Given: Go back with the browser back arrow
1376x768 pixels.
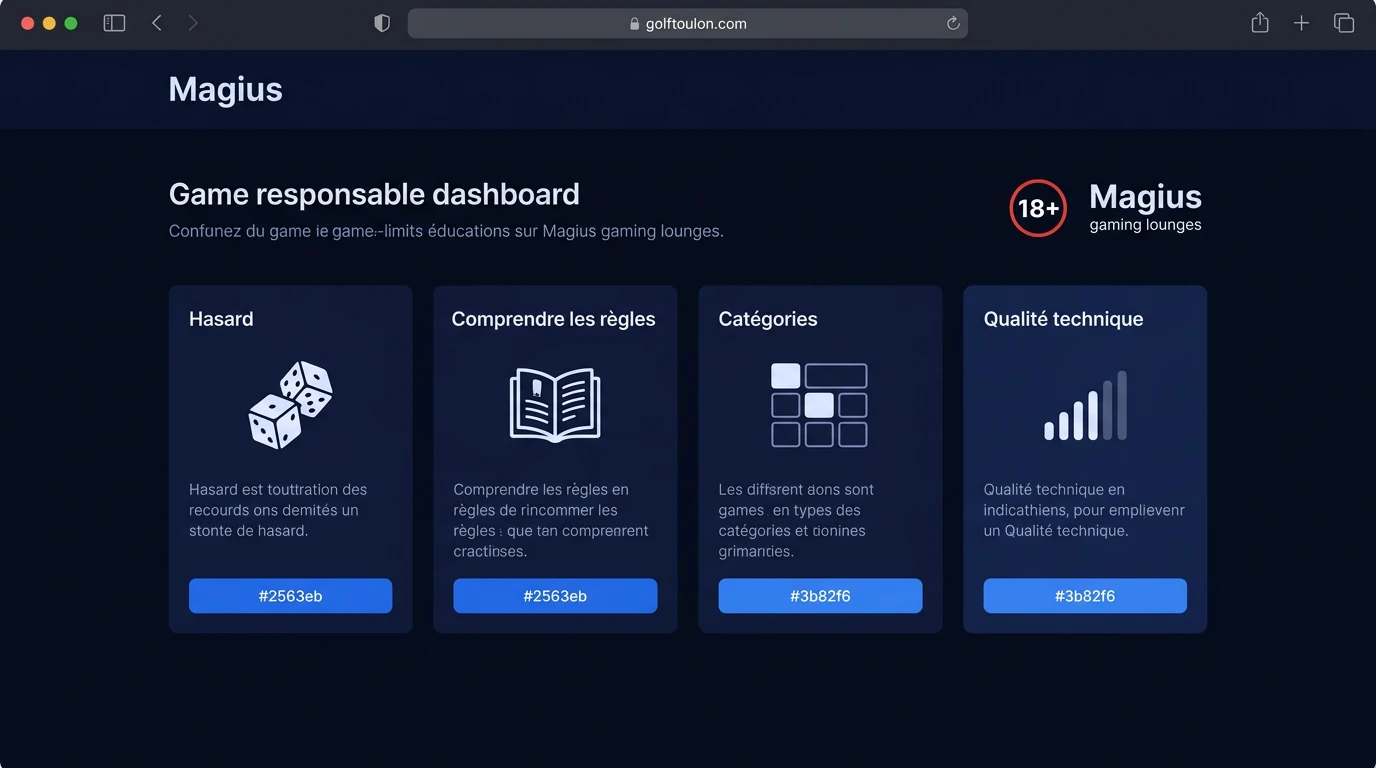Looking at the screenshot, I should (157, 23).
